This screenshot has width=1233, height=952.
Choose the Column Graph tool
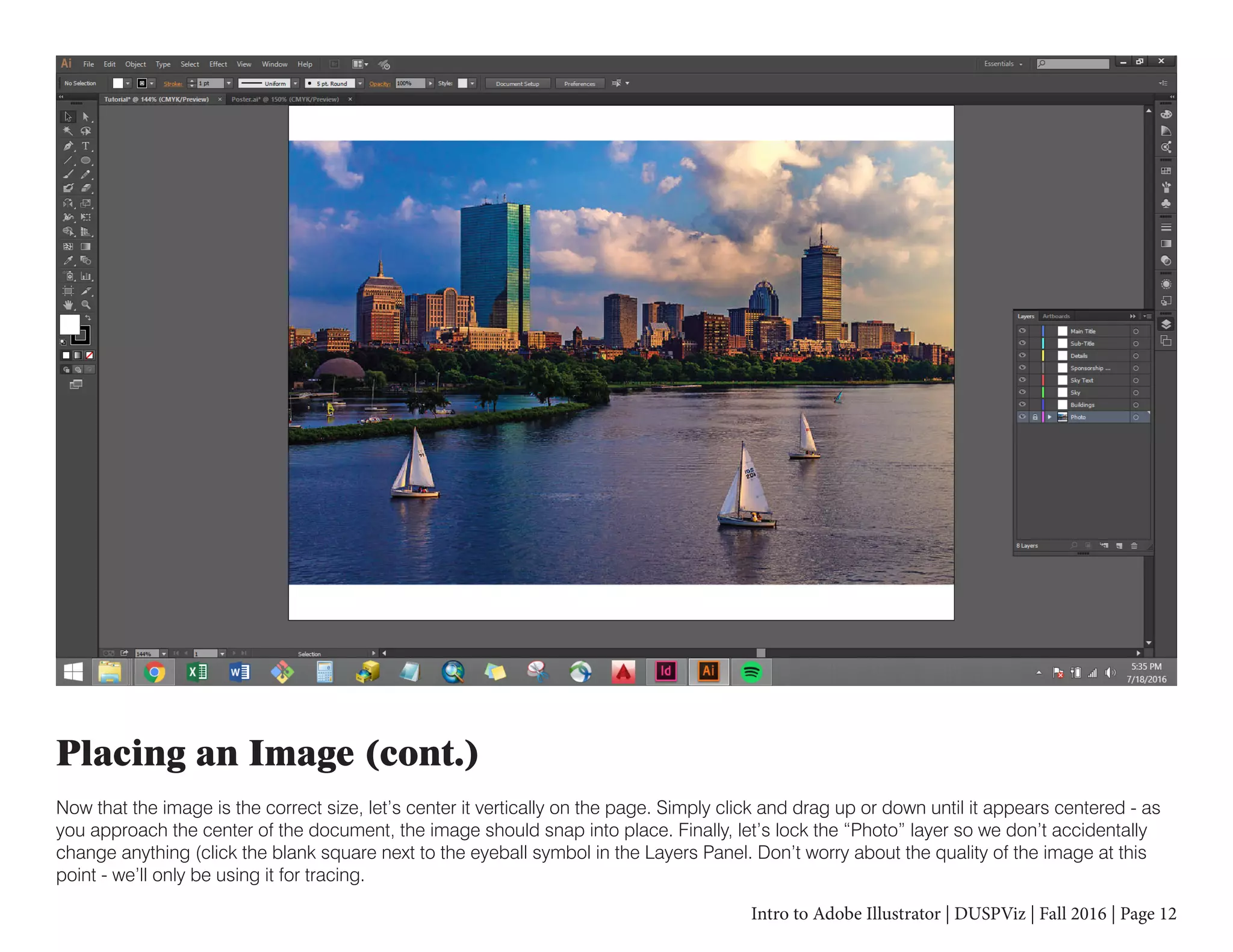[86, 276]
